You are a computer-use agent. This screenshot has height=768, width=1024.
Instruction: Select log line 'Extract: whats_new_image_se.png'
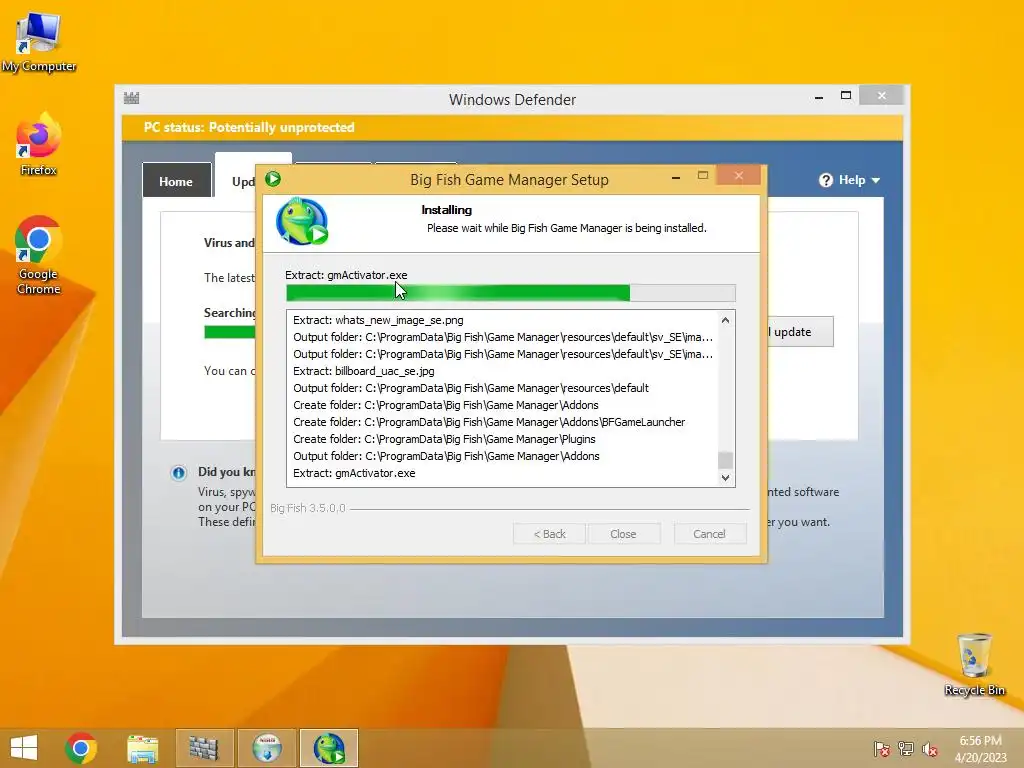(x=378, y=320)
